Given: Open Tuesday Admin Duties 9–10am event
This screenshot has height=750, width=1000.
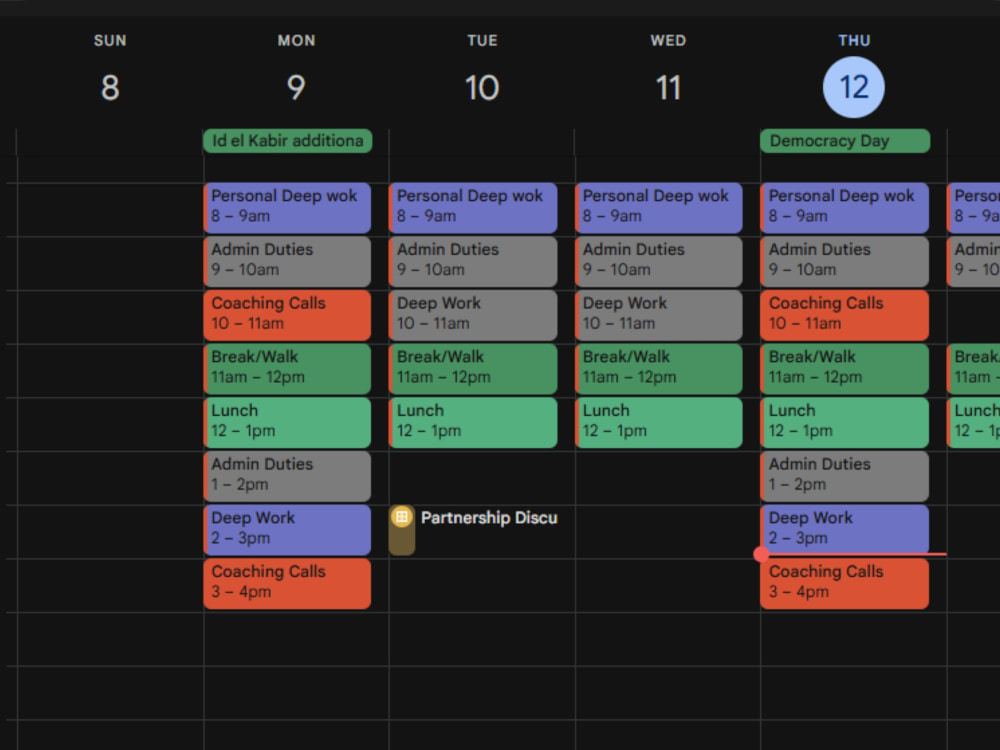Looking at the screenshot, I should (473, 261).
